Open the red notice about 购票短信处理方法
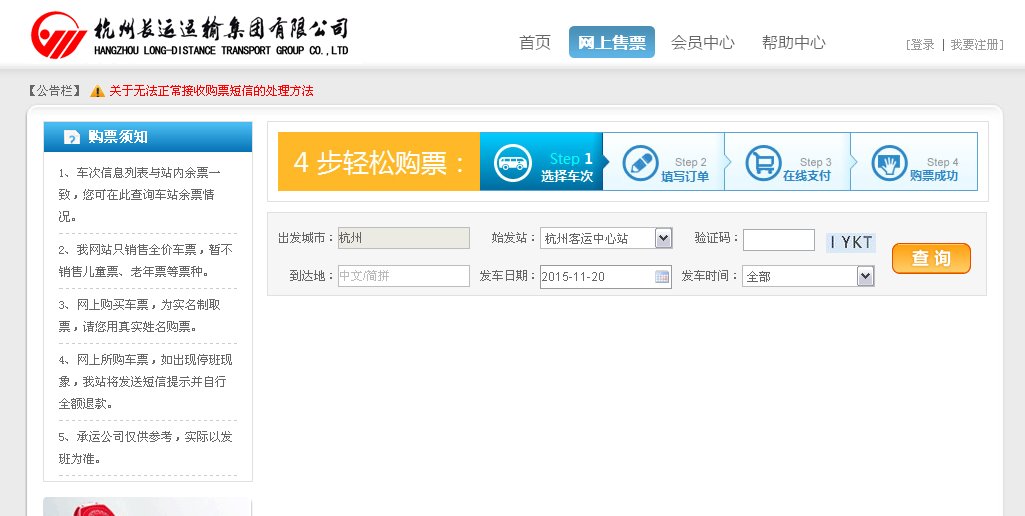The image size is (1025, 516). 211,91
